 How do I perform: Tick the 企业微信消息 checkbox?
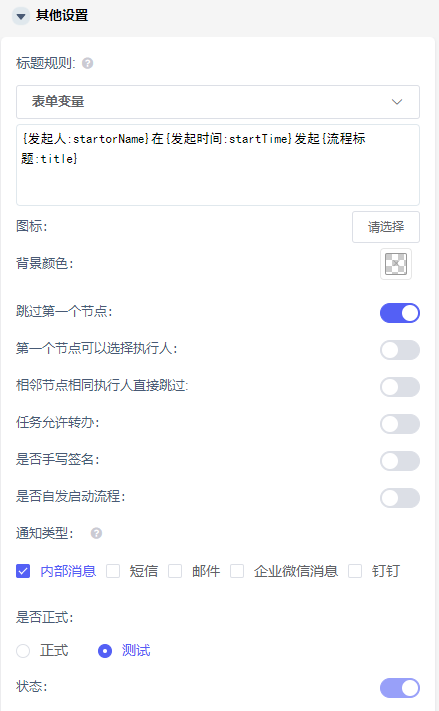point(237,571)
